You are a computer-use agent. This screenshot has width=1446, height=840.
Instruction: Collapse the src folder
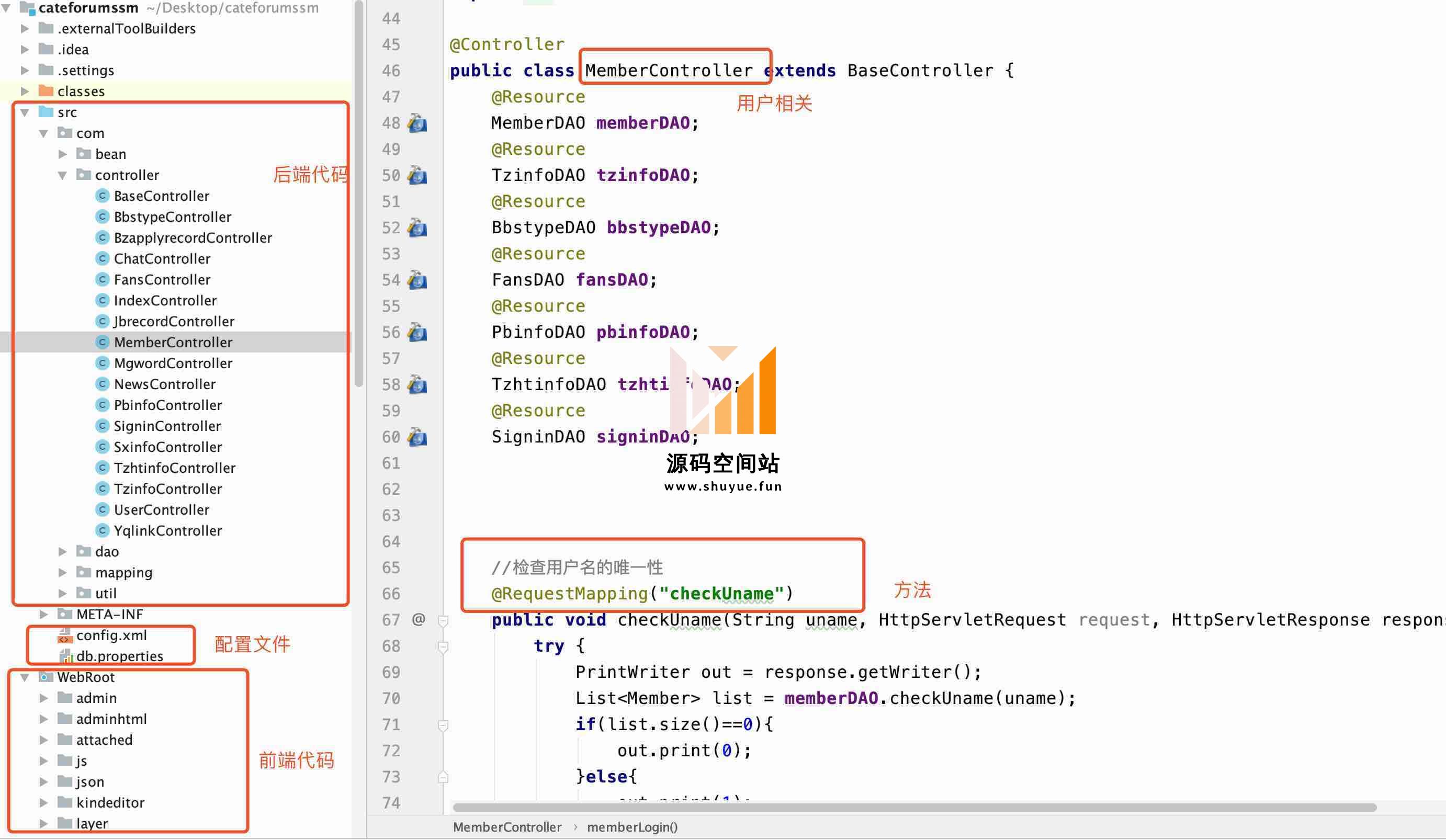25,112
